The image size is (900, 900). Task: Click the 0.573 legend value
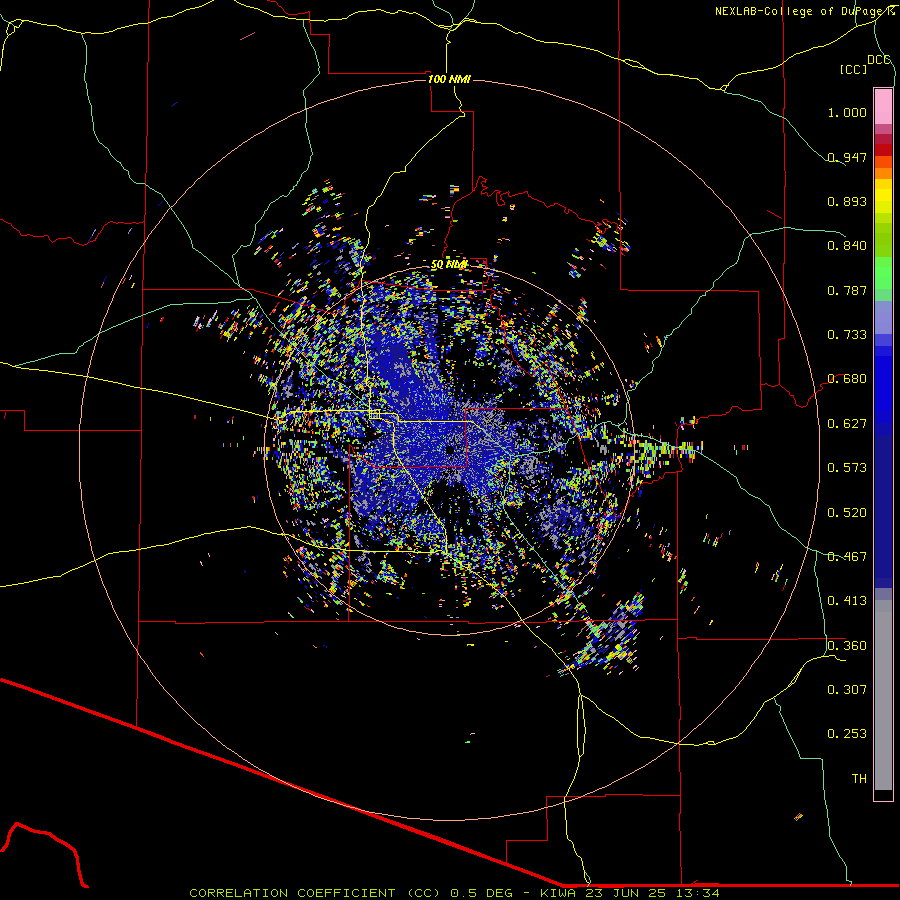(x=847, y=468)
